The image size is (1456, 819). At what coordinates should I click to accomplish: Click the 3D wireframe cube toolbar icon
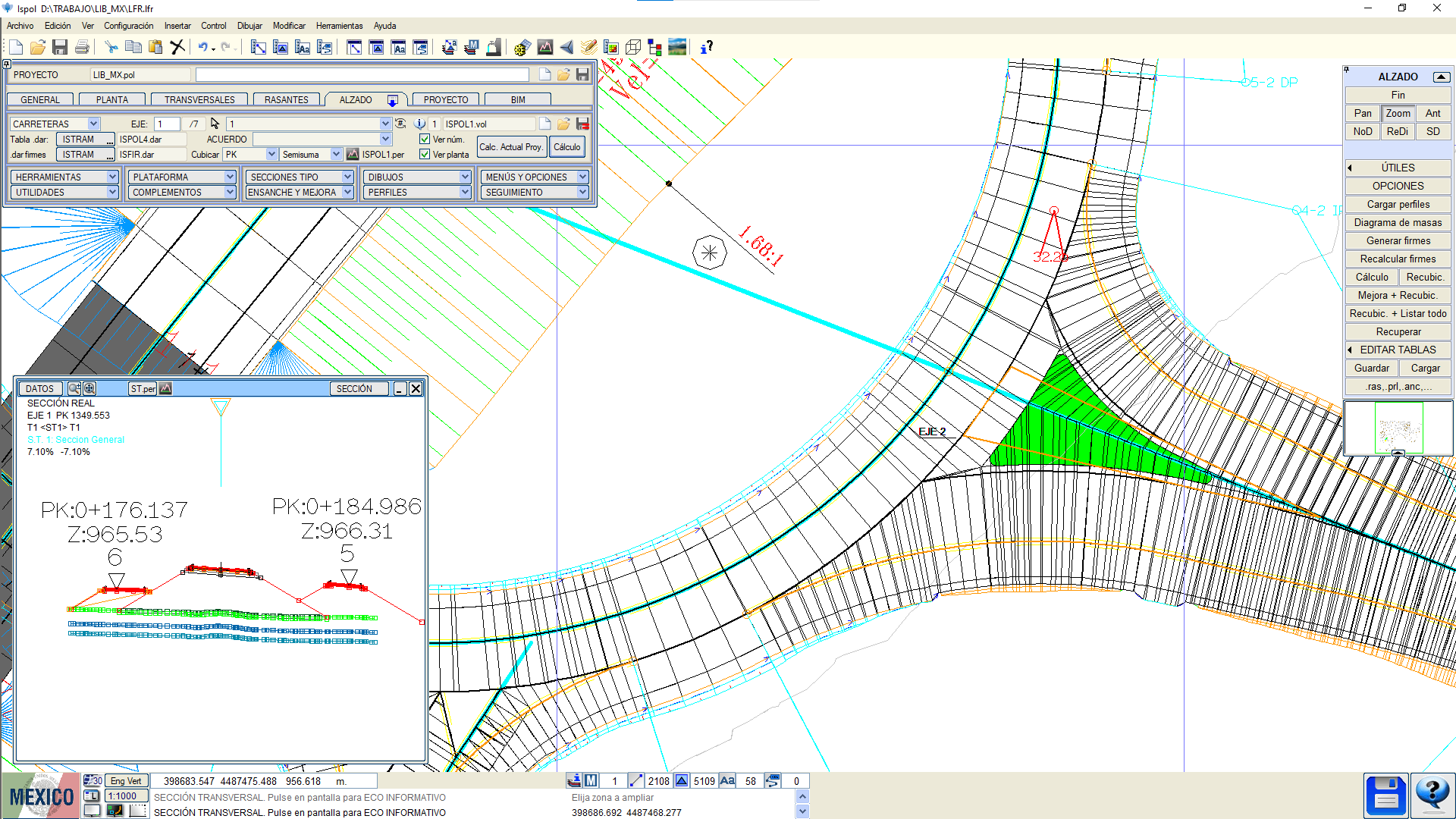[x=633, y=48]
